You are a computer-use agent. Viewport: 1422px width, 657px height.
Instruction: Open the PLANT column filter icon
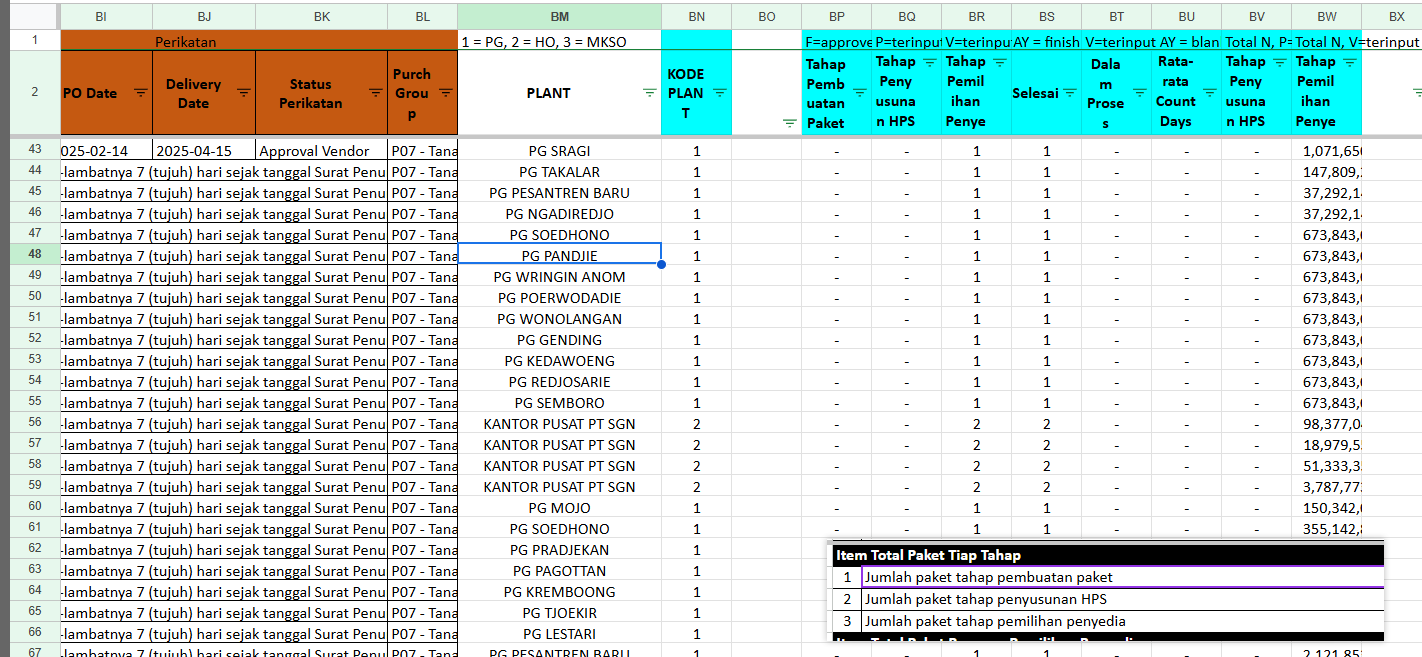(x=650, y=92)
